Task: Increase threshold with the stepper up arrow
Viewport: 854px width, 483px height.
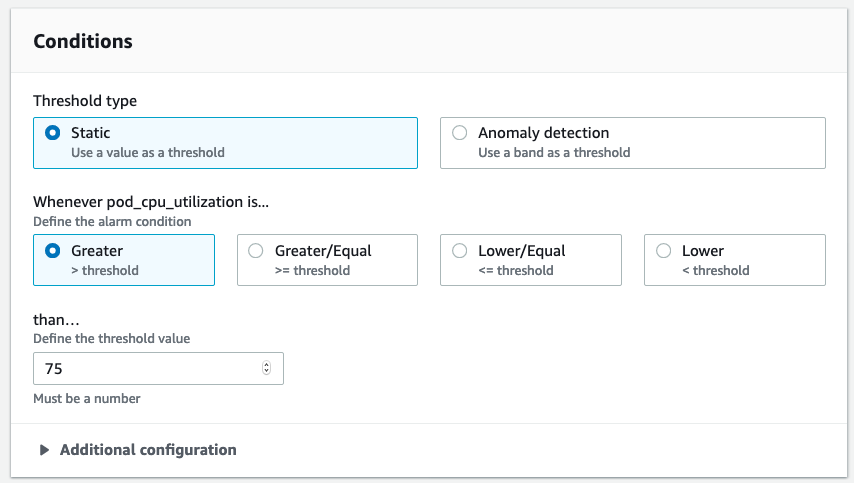Action: 266,365
